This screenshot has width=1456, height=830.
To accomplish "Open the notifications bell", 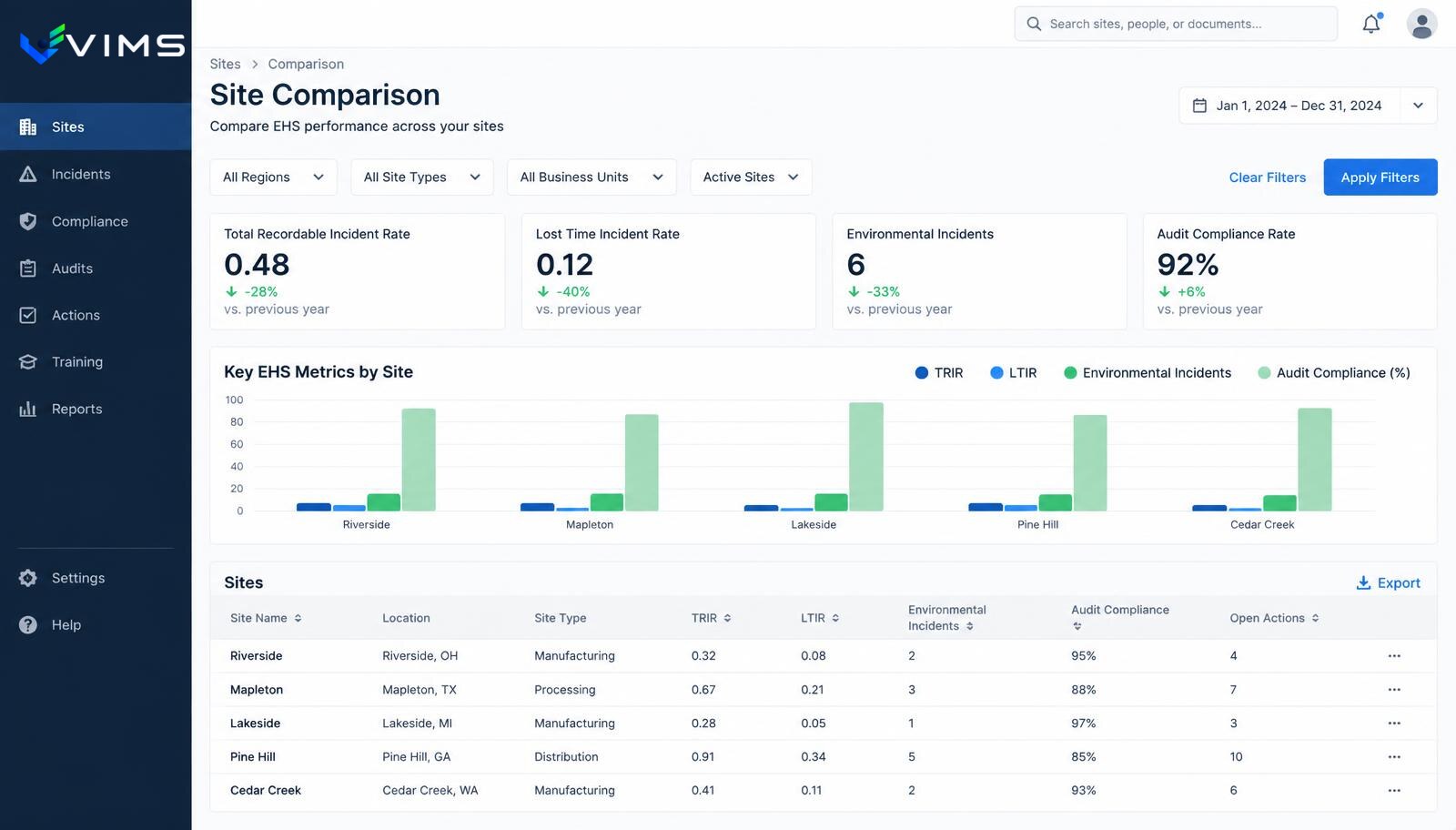I will tap(1371, 24).
